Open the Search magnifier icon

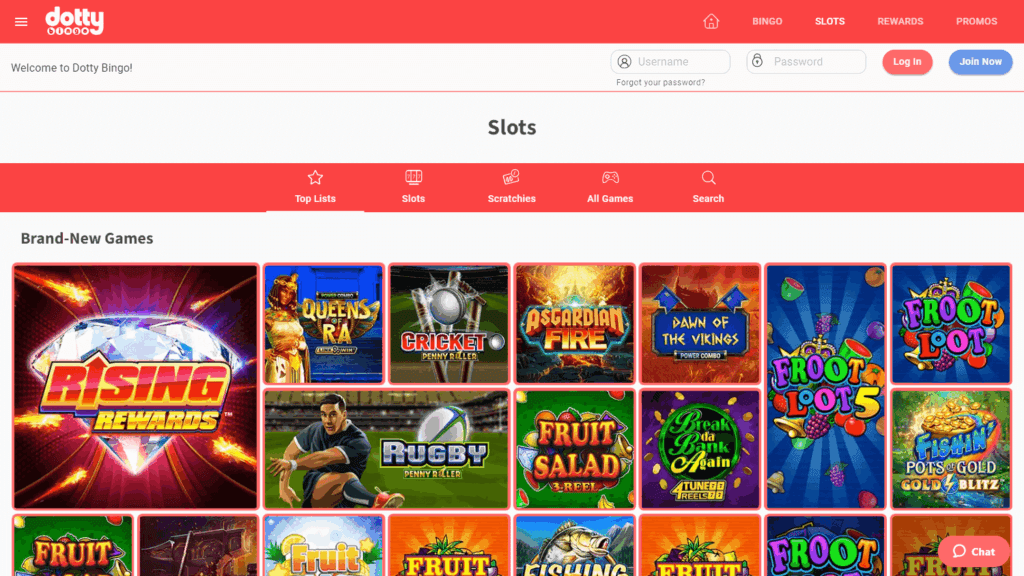709,178
